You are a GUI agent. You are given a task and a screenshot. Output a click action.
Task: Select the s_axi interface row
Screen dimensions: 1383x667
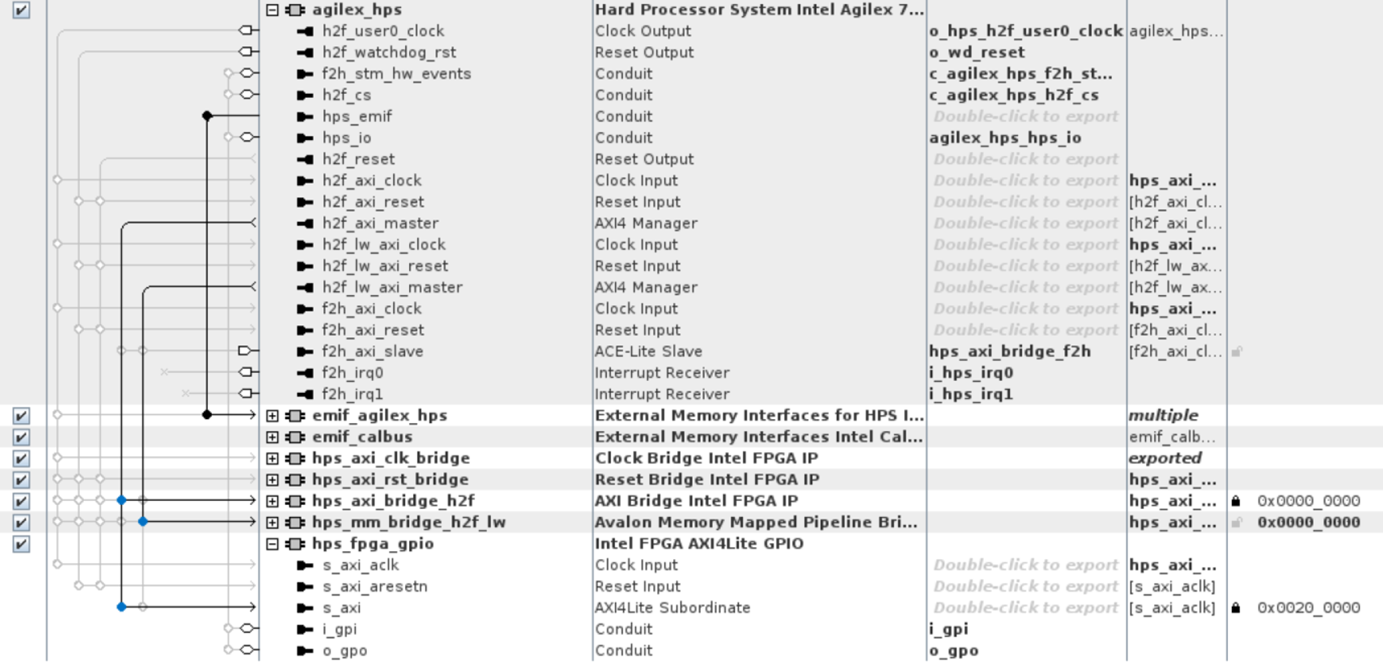pyautogui.click(x=341, y=608)
